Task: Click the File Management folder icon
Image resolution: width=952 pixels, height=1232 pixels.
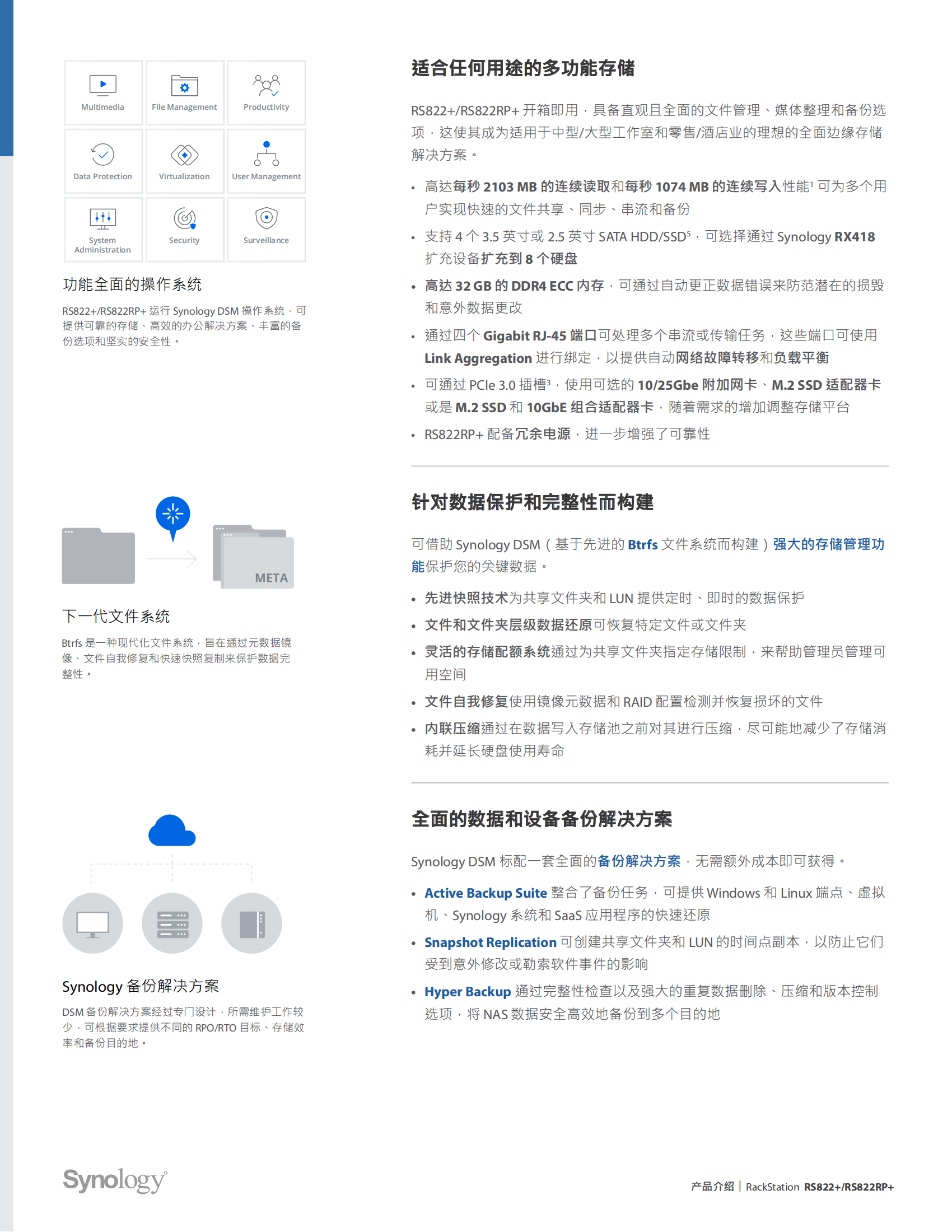Action: point(184,86)
